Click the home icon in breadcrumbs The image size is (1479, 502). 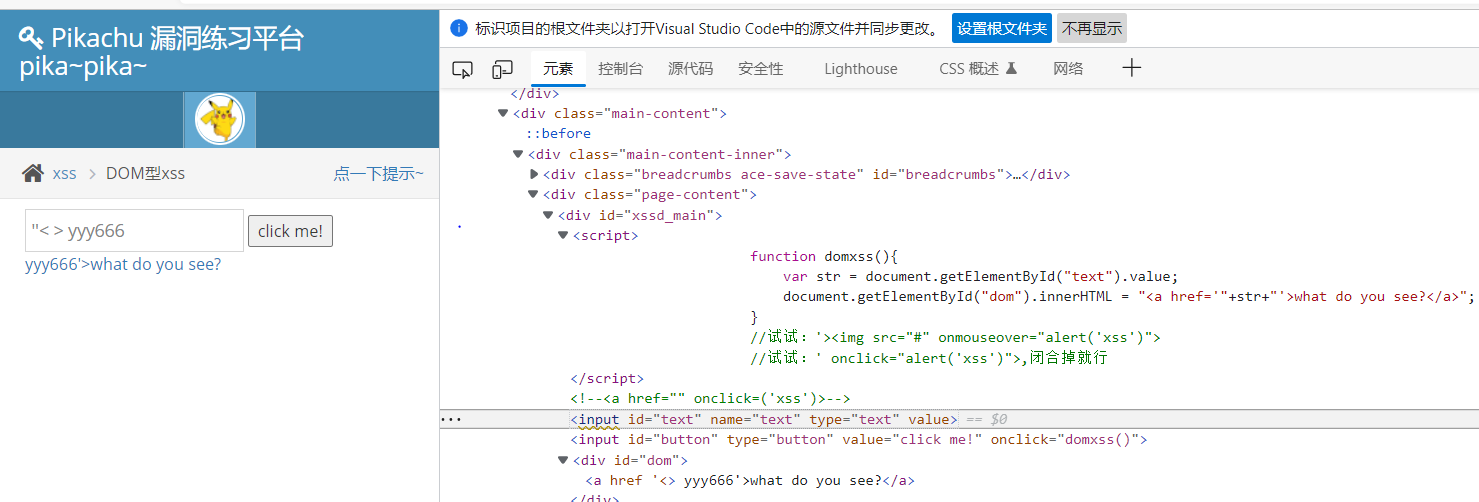[x=33, y=173]
